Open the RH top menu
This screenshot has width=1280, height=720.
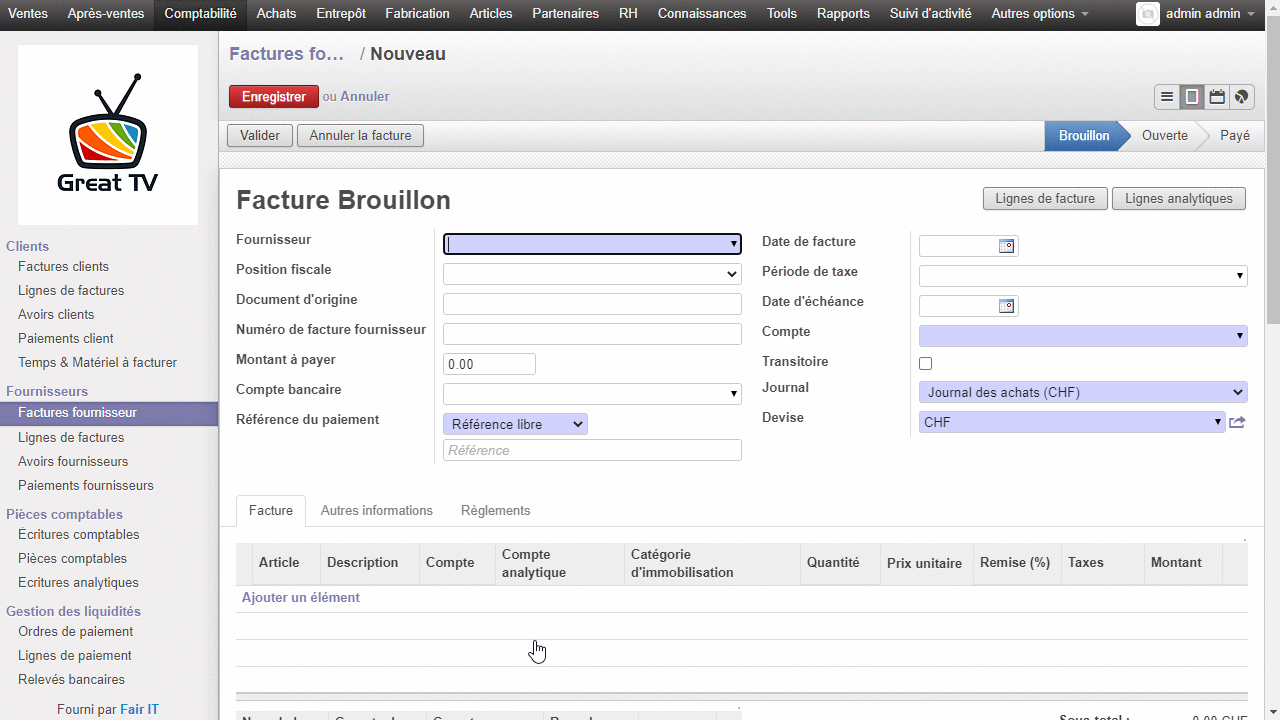[628, 14]
